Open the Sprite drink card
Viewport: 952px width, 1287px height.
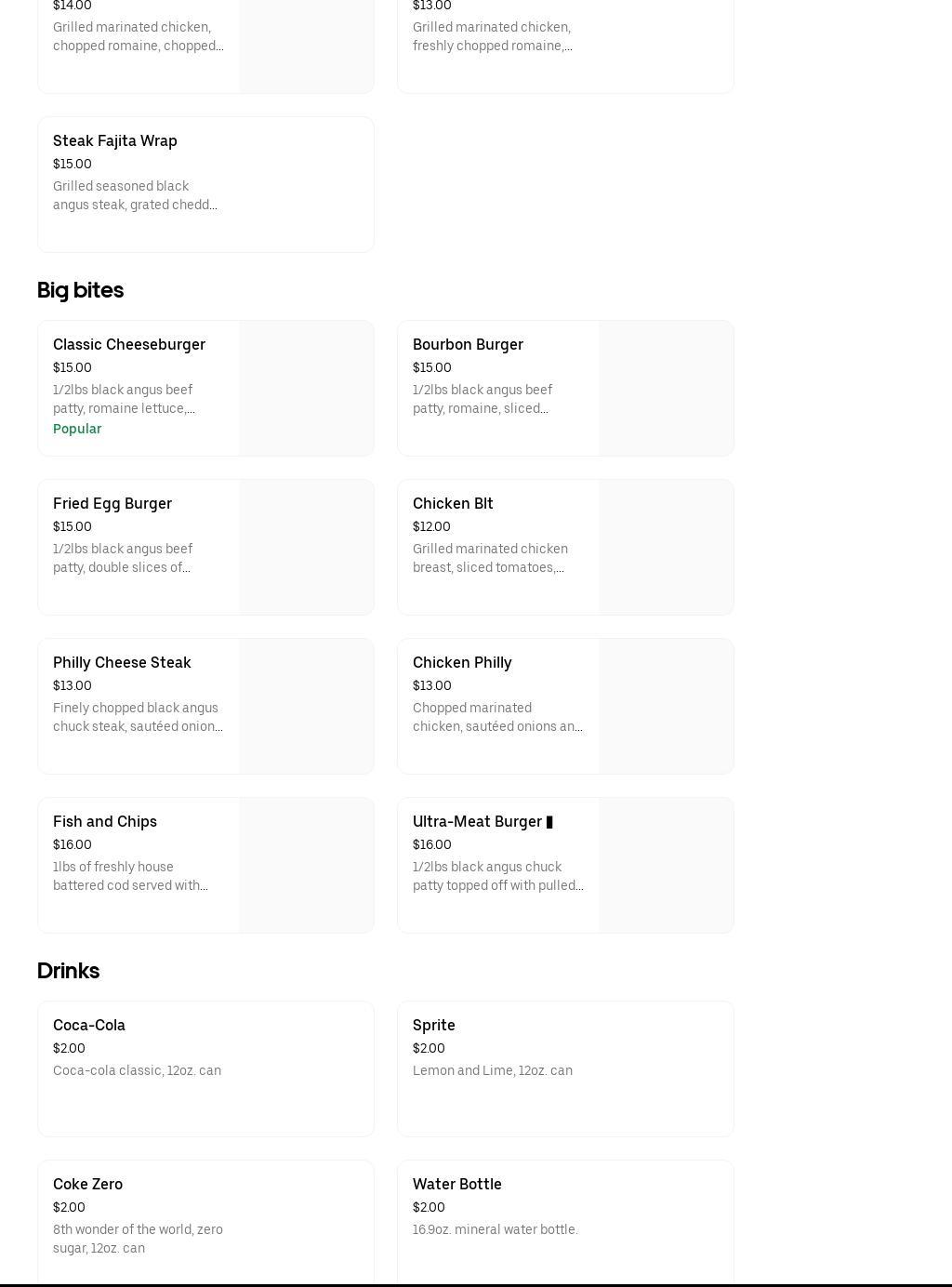point(565,1068)
